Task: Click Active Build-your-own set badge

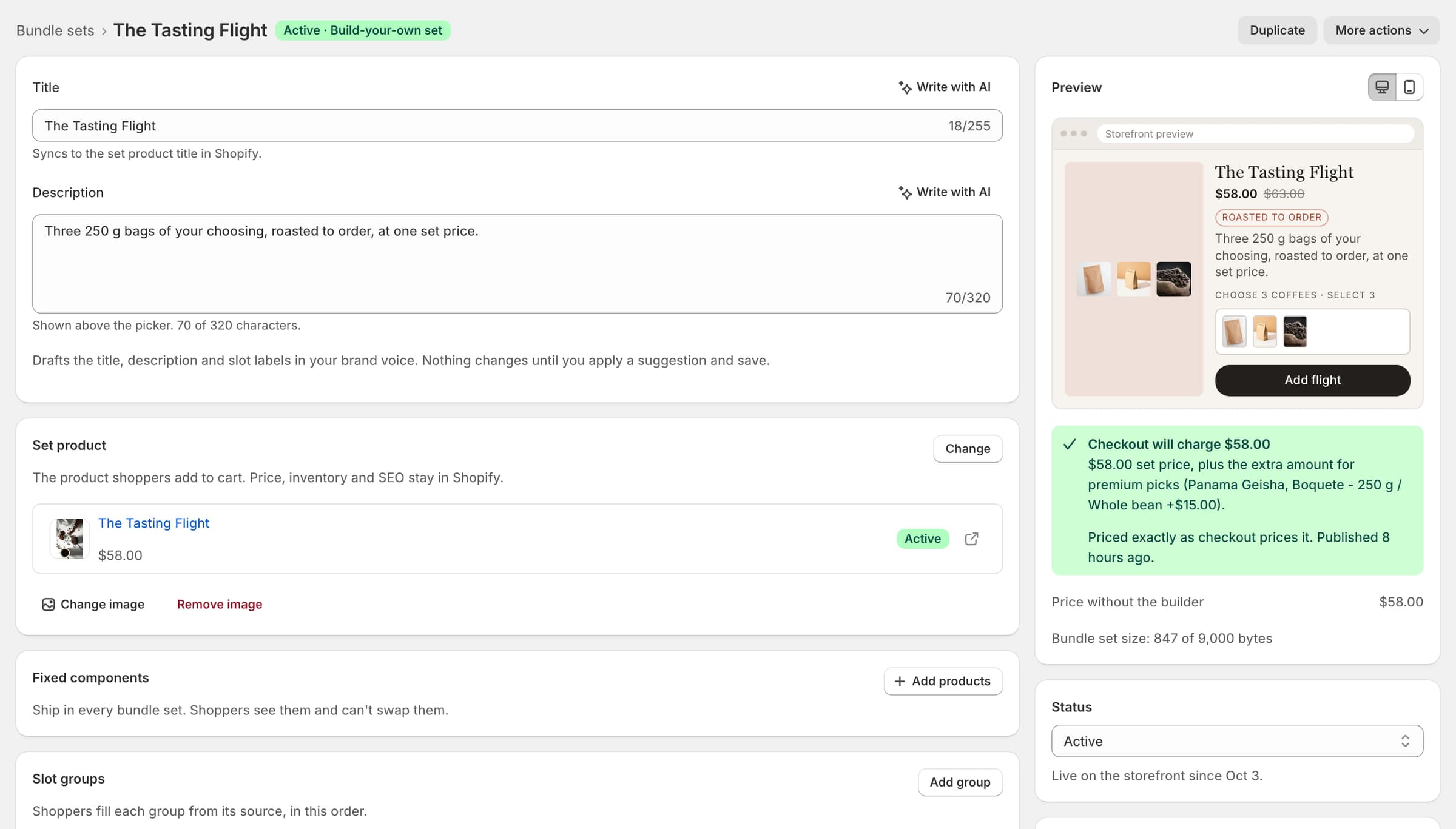Action: click(363, 30)
